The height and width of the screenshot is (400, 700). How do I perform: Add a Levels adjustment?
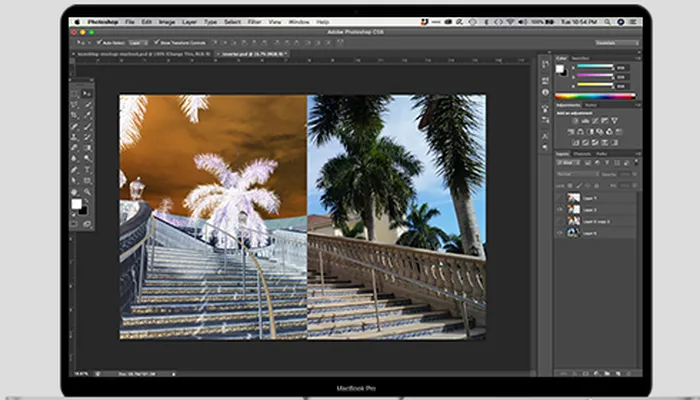[585, 121]
